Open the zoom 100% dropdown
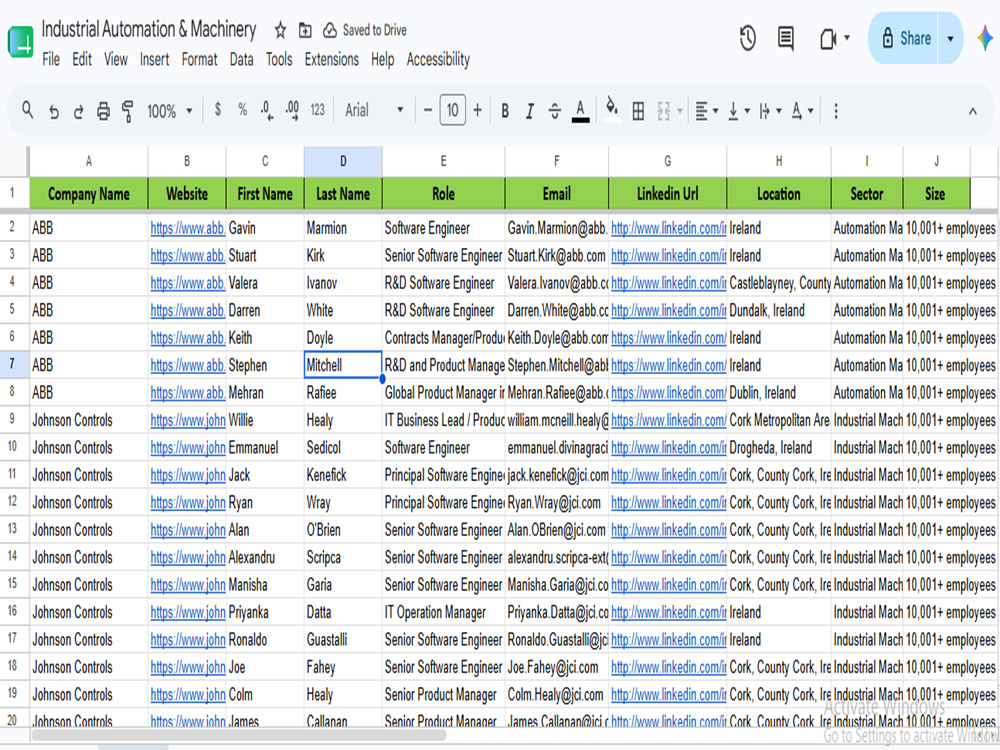1000x750 pixels. pos(170,111)
